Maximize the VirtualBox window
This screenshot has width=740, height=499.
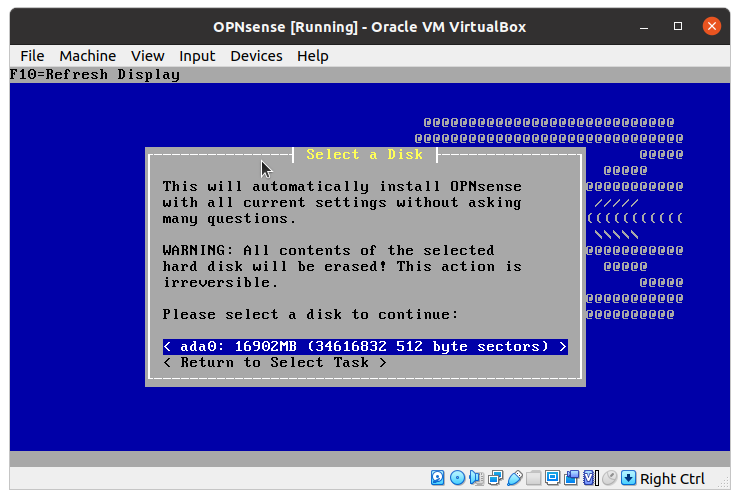pos(678,26)
